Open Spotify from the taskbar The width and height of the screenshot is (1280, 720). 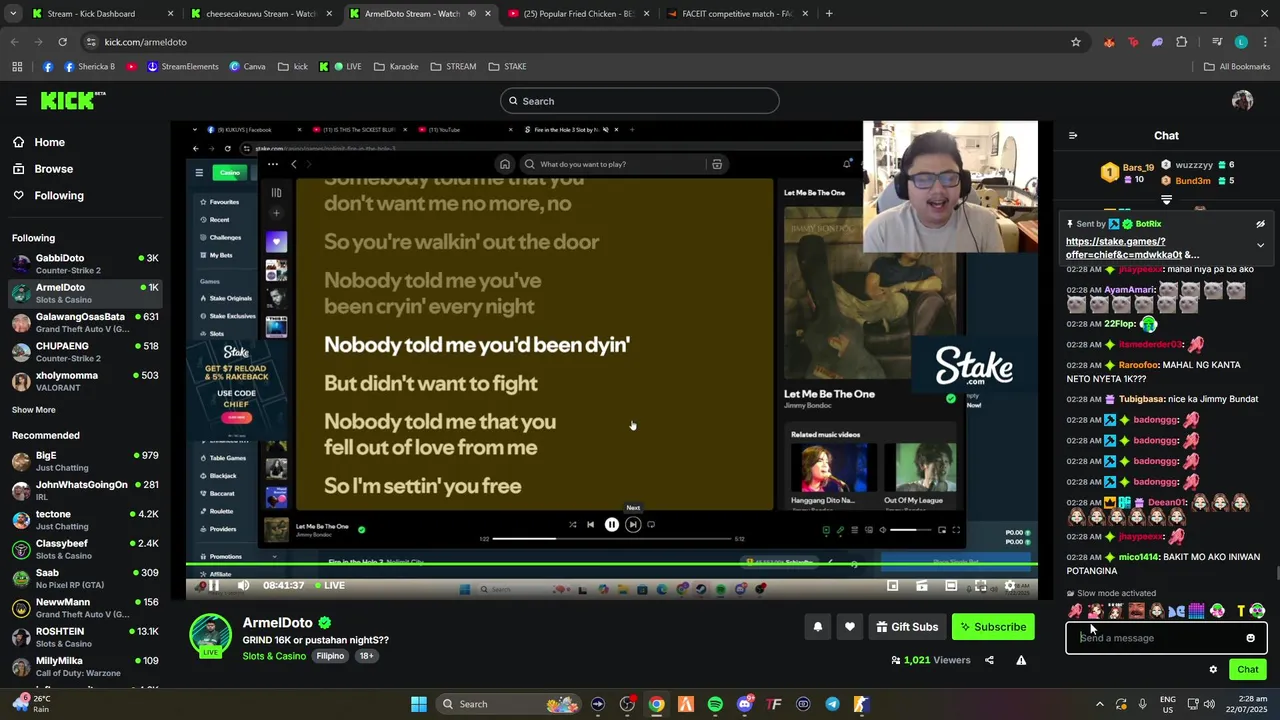pyautogui.click(x=715, y=704)
